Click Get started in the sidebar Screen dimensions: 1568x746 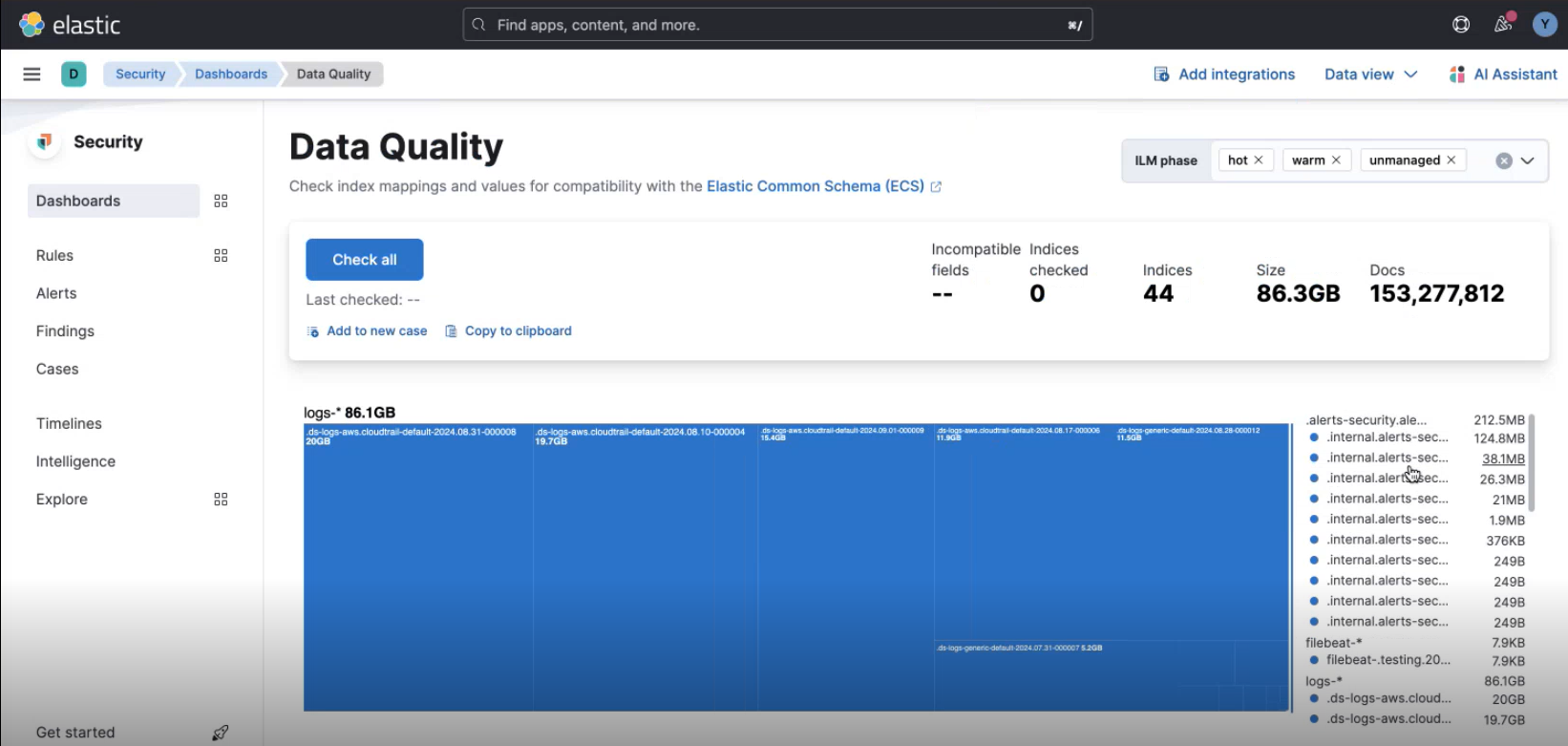pos(75,733)
